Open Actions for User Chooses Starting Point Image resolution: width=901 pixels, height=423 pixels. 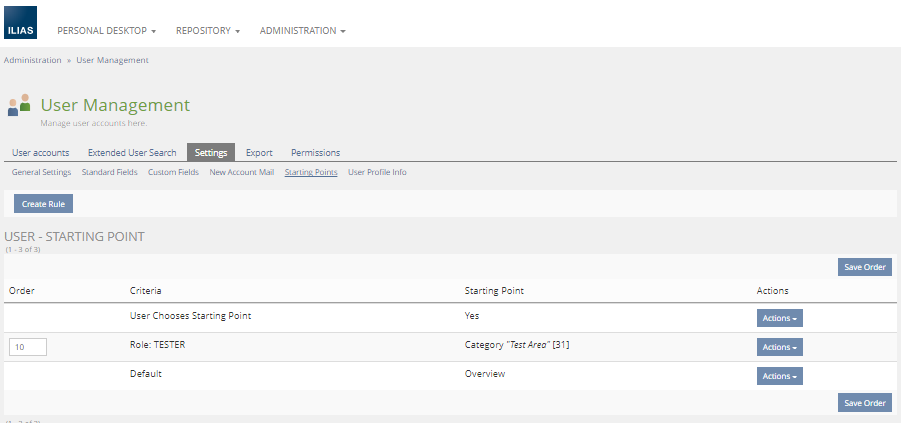pyautogui.click(x=779, y=318)
